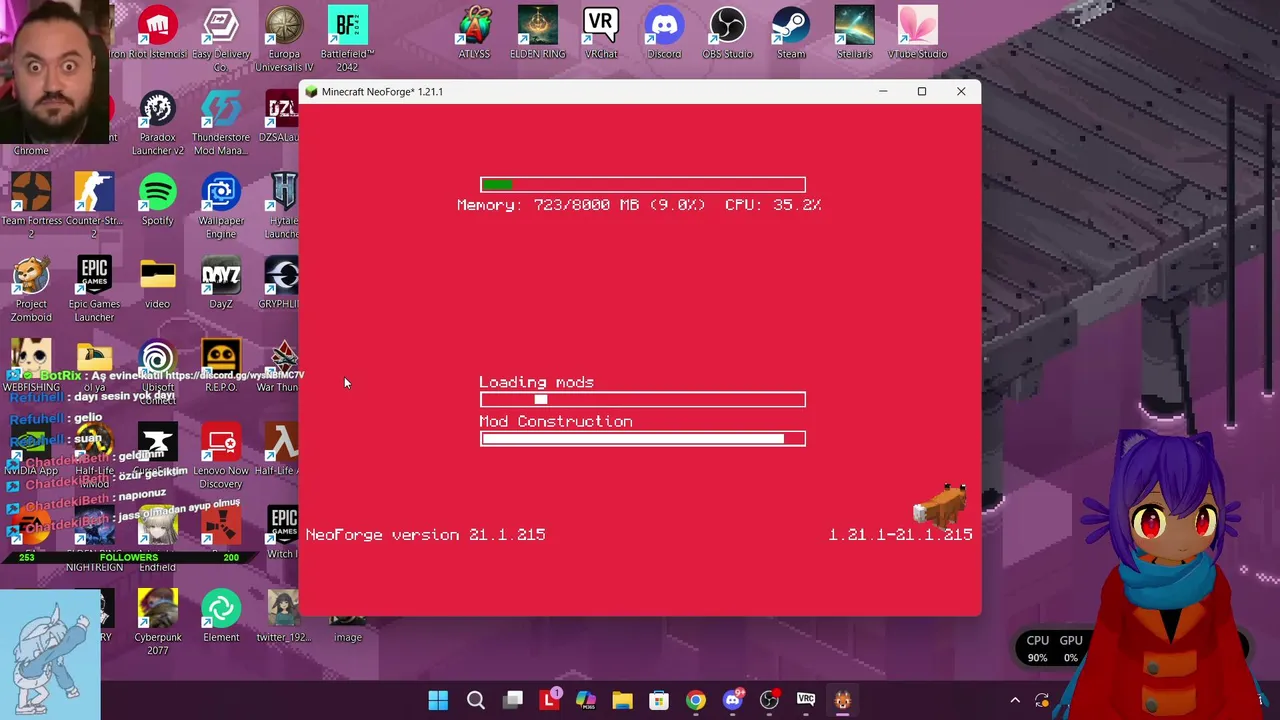Open File Explorer from the taskbar
The width and height of the screenshot is (1280, 720).
point(622,700)
